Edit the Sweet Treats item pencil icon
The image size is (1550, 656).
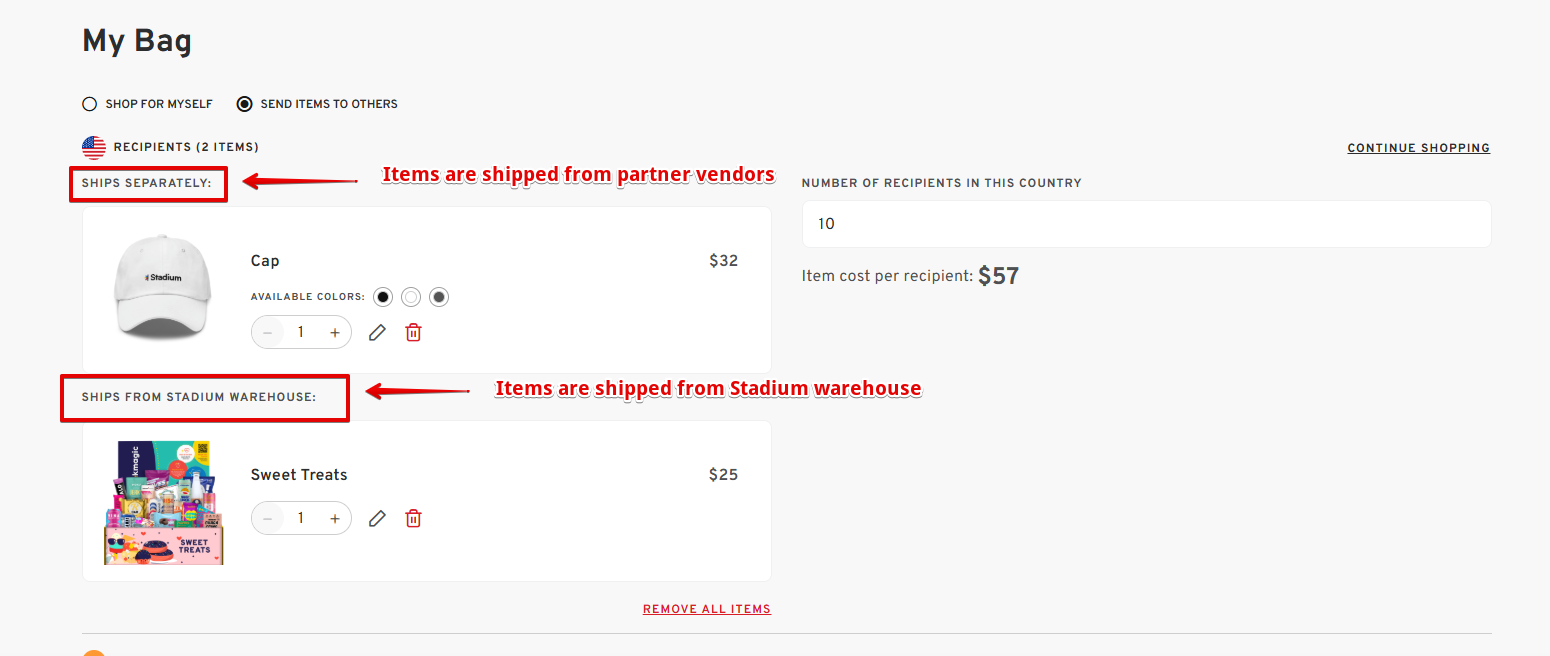(377, 518)
